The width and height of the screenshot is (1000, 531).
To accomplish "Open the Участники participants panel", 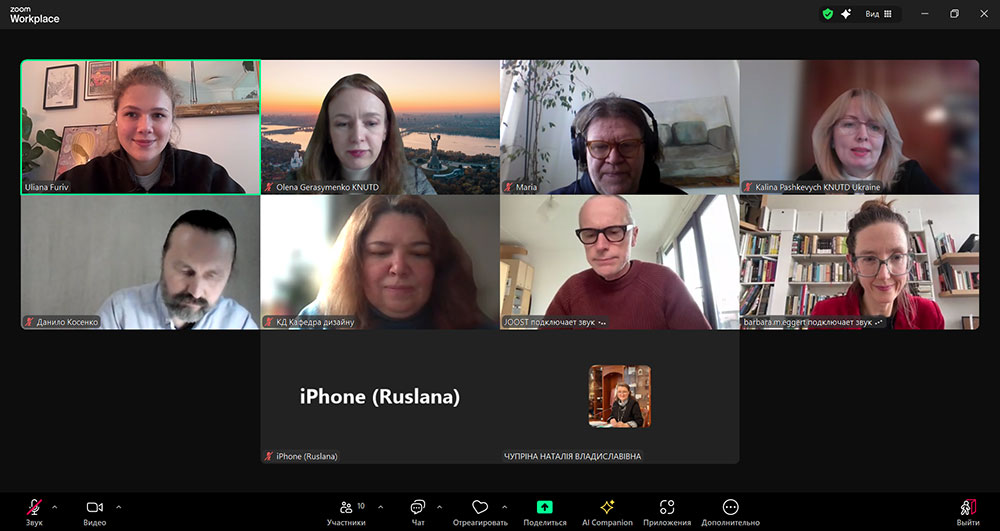I will point(346,512).
